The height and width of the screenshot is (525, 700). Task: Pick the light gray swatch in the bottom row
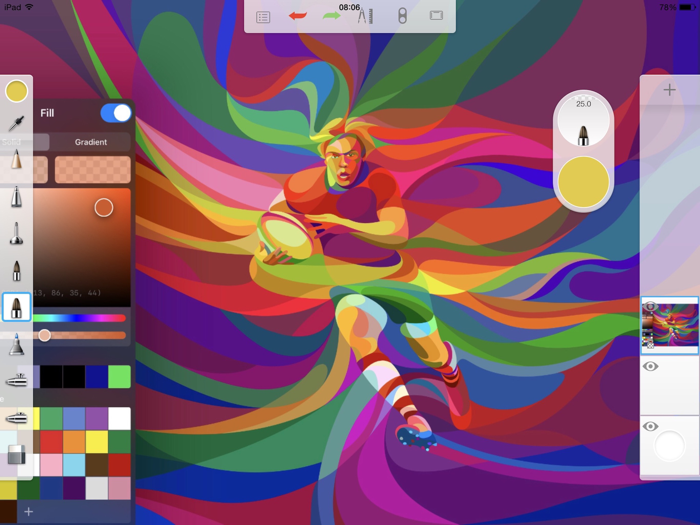tap(97, 488)
